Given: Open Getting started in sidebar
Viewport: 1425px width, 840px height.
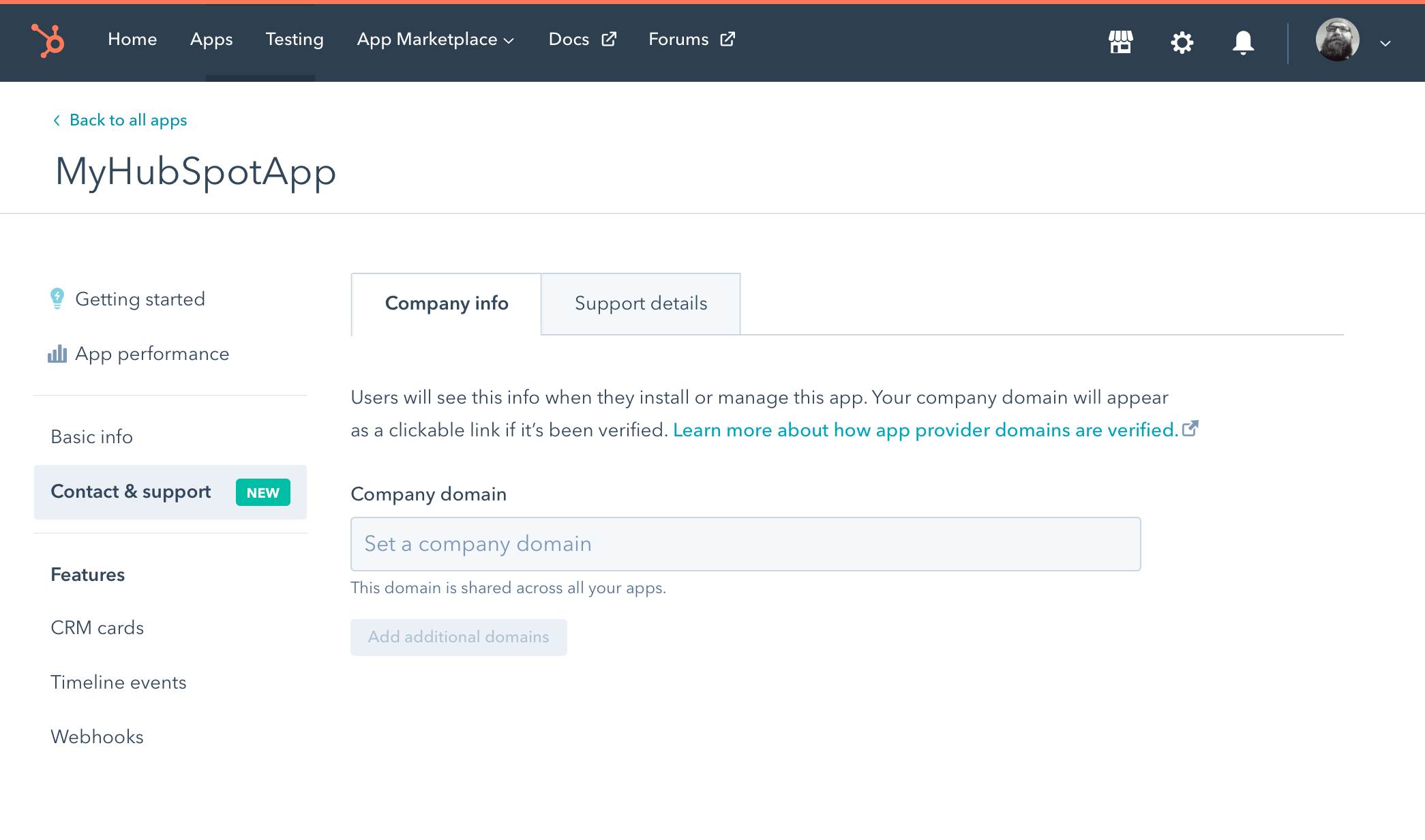Looking at the screenshot, I should (x=127, y=299).
